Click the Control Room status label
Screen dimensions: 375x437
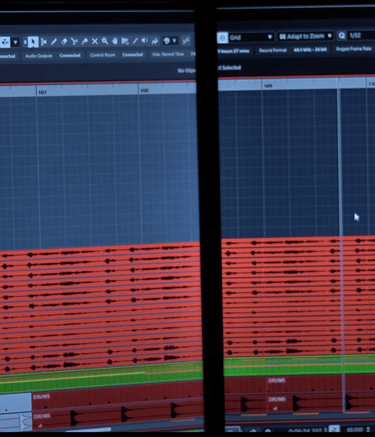tap(102, 55)
